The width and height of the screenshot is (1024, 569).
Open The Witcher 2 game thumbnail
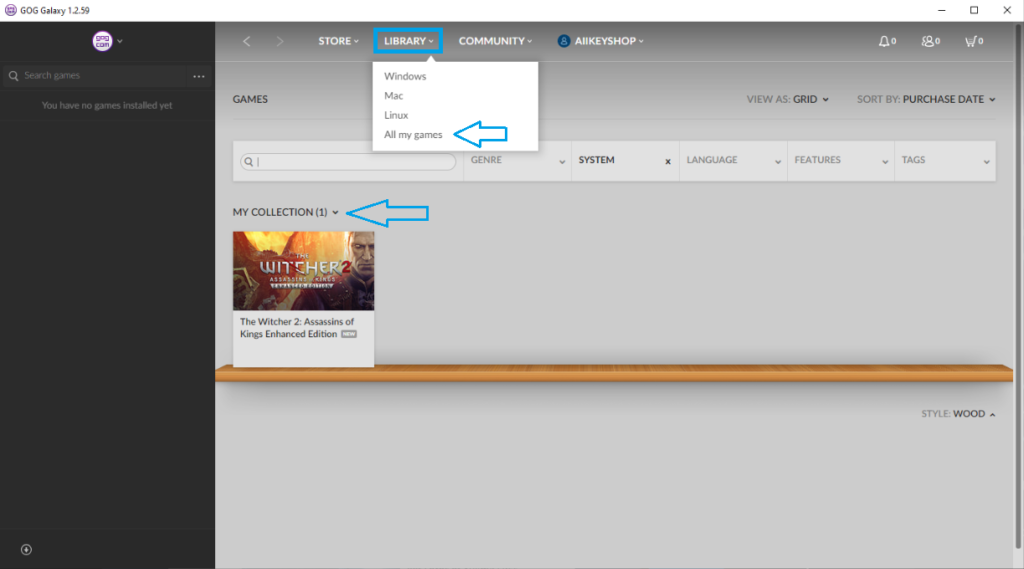point(303,271)
